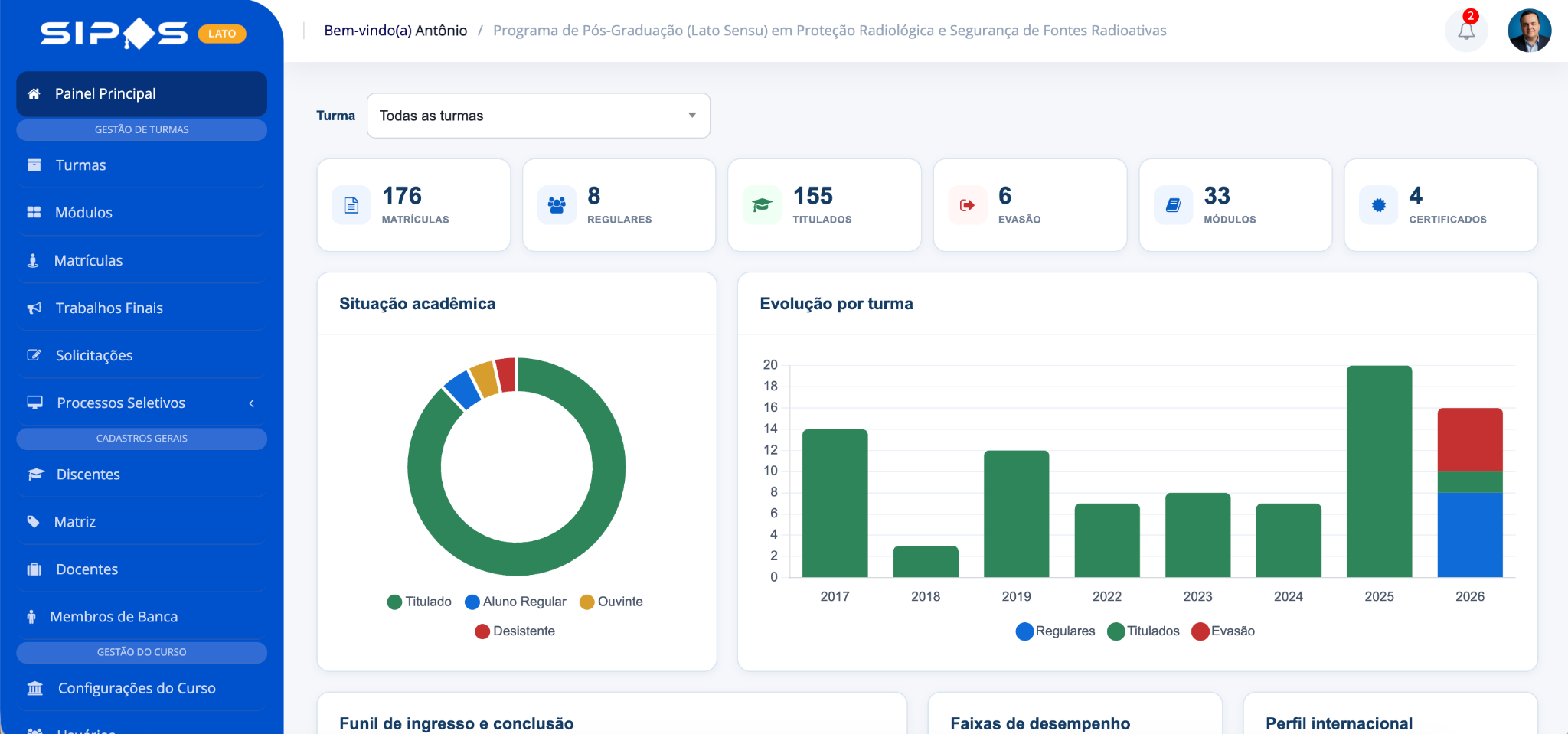The height and width of the screenshot is (734, 1568).
Task: Open the Discentes menu item
Action: (142, 475)
